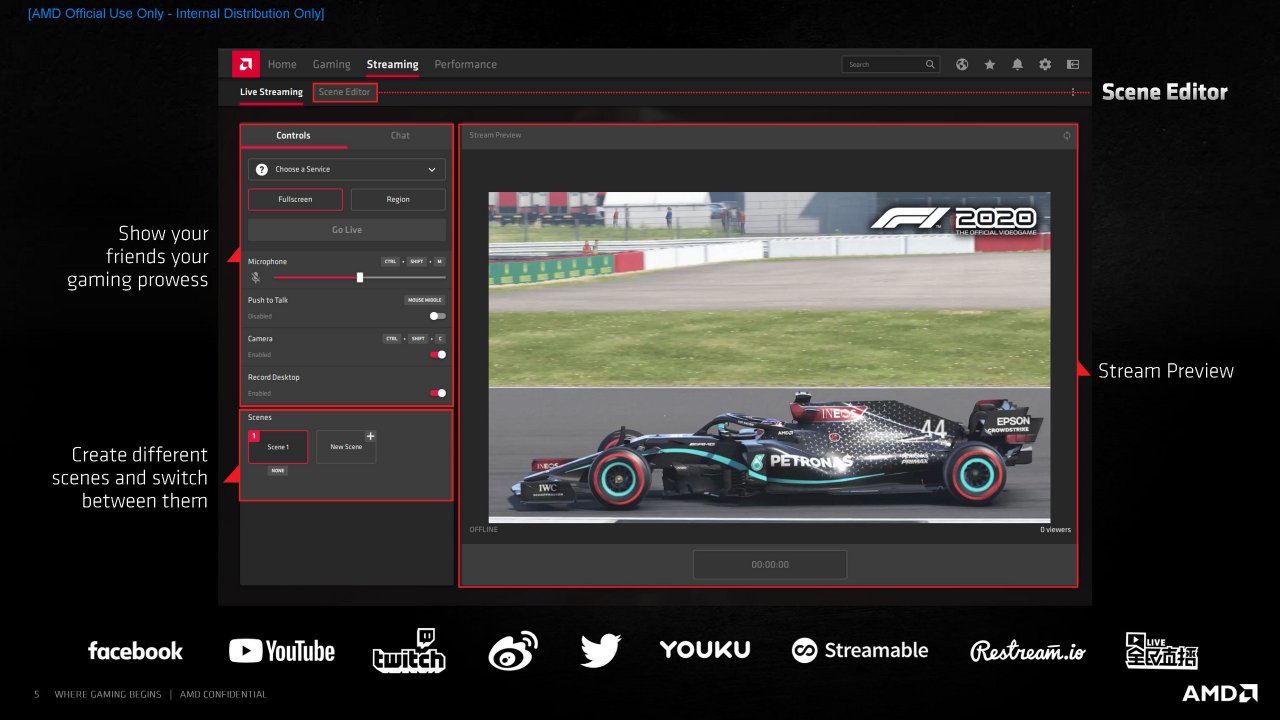Expand the Choose a Service dropdown

347,170
